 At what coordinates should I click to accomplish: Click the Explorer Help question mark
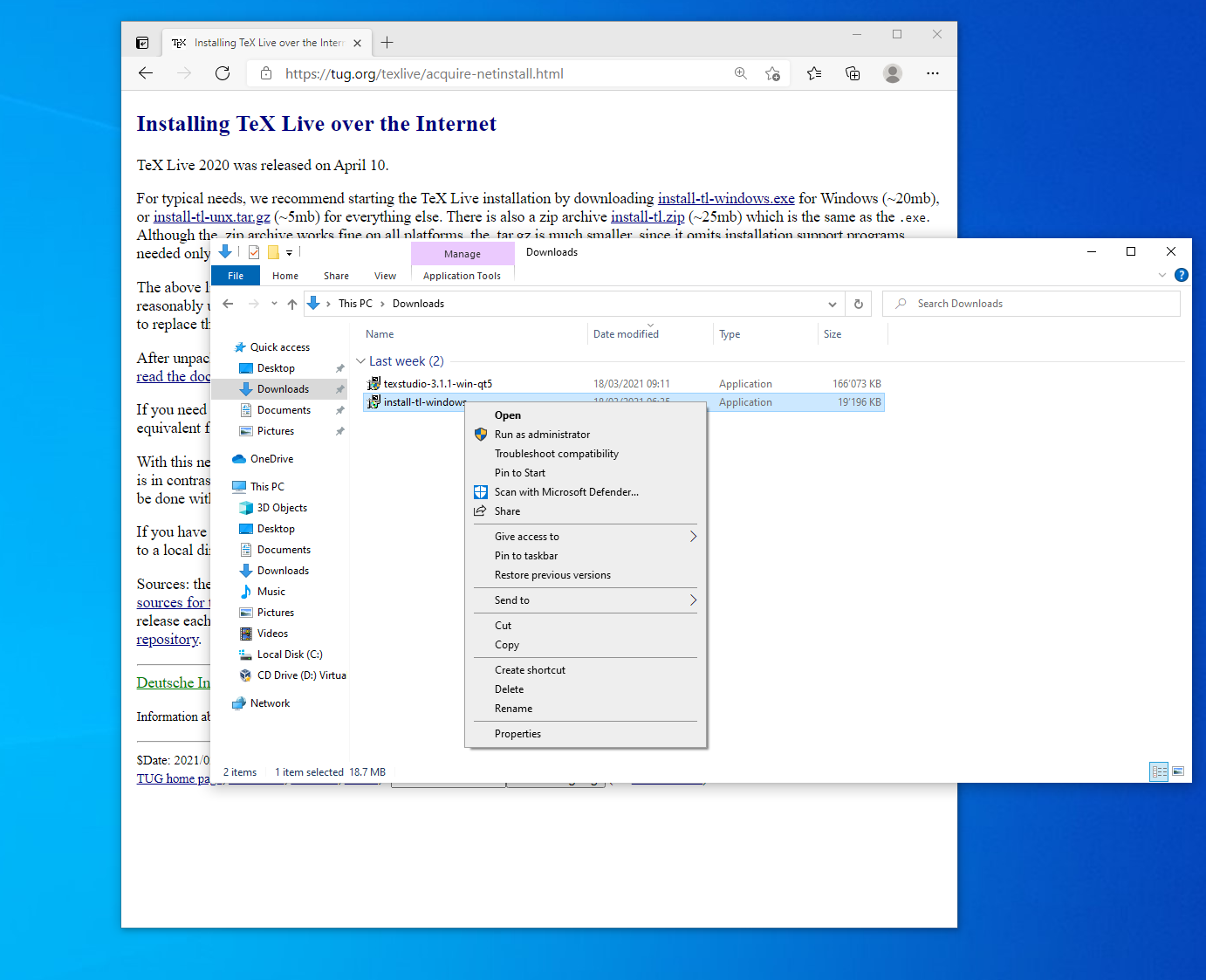[x=1182, y=275]
